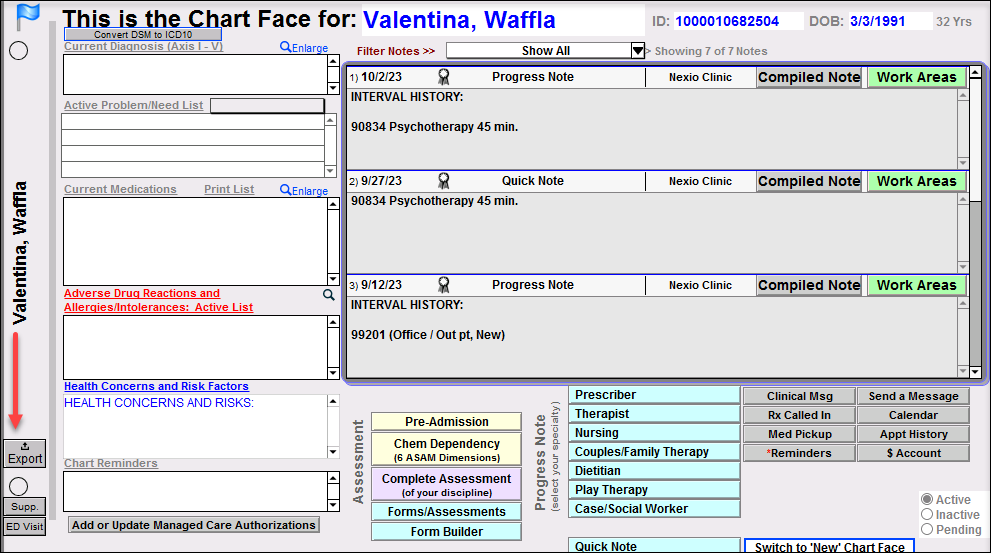Click the ribbon icon on the 9/27/23 note
Screen dimensions: 991x553
coord(444,181)
